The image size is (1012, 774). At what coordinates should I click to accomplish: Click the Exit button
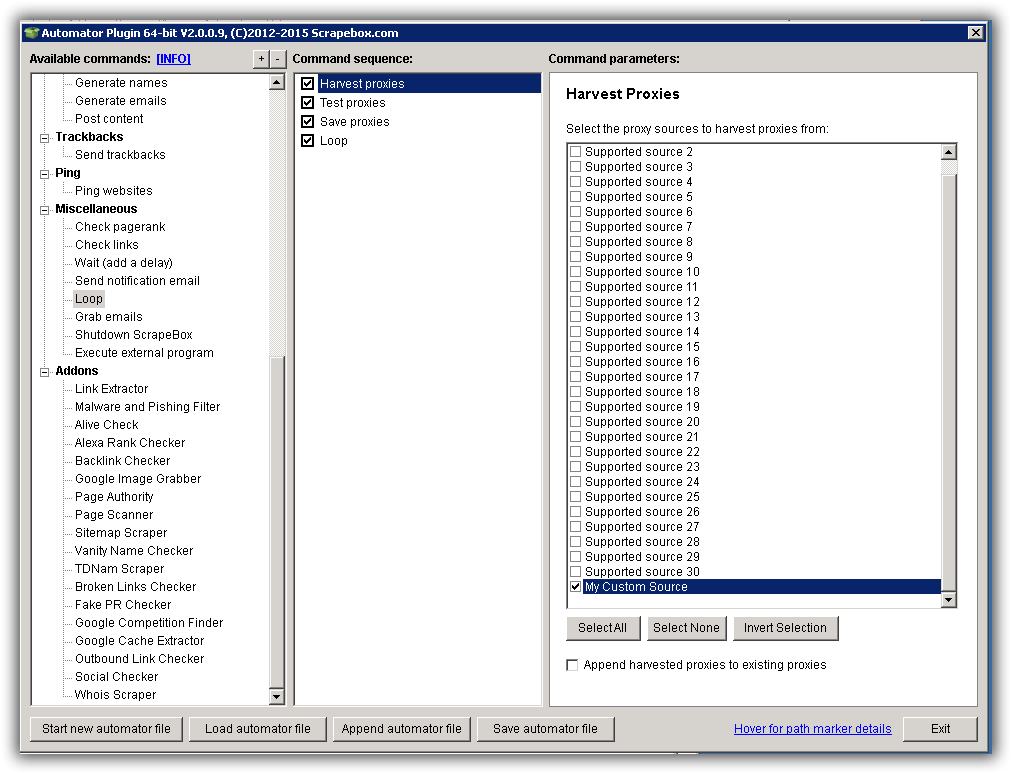point(940,729)
